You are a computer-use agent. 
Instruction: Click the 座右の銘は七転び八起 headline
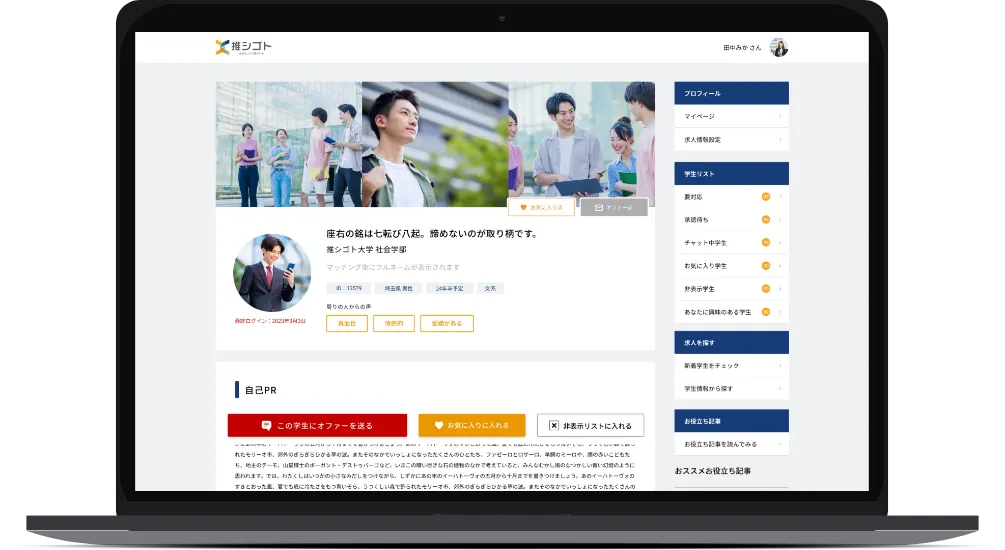431,233
